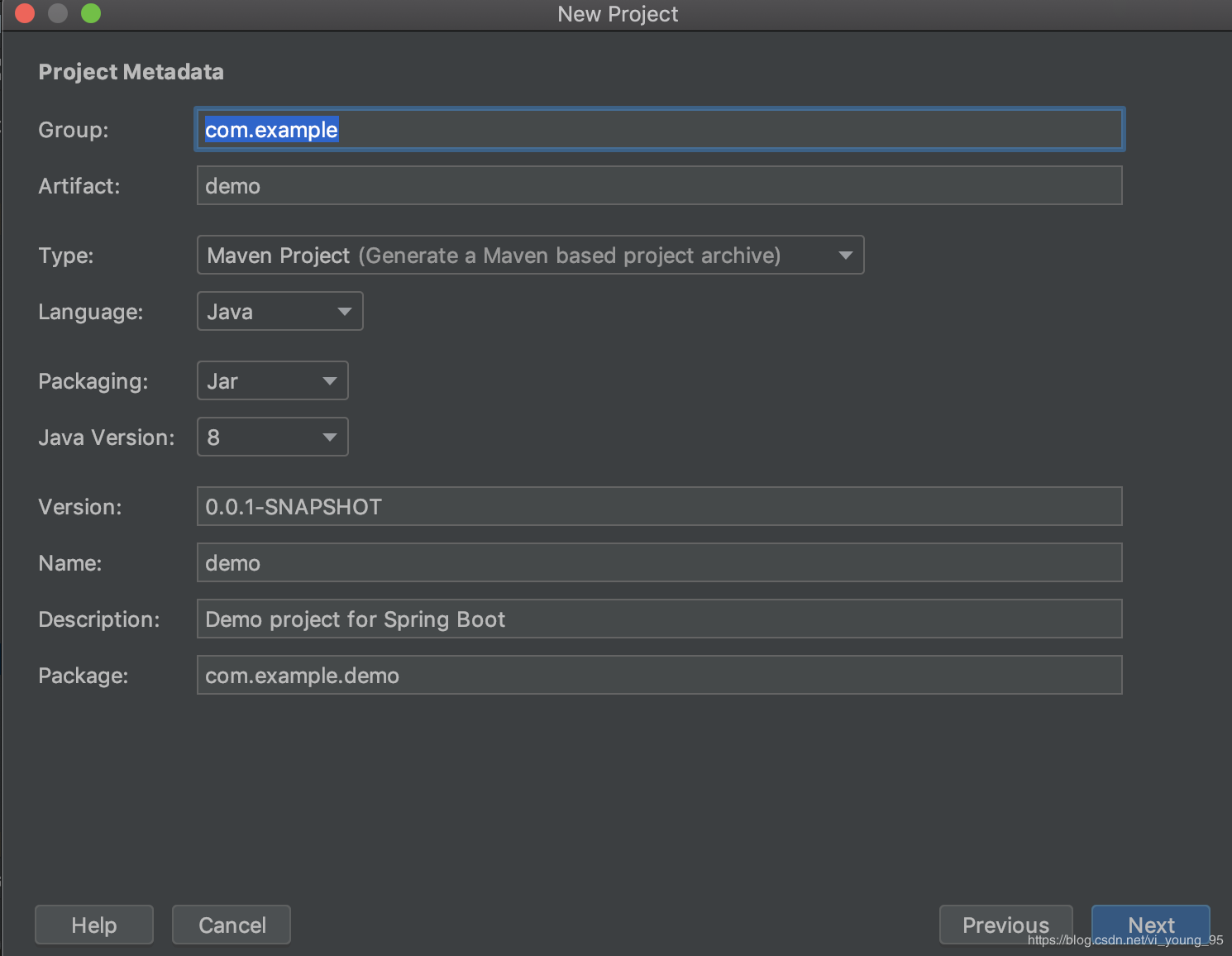1232x956 pixels.
Task: Click the Java Version arrow icon
Action: 330,437
